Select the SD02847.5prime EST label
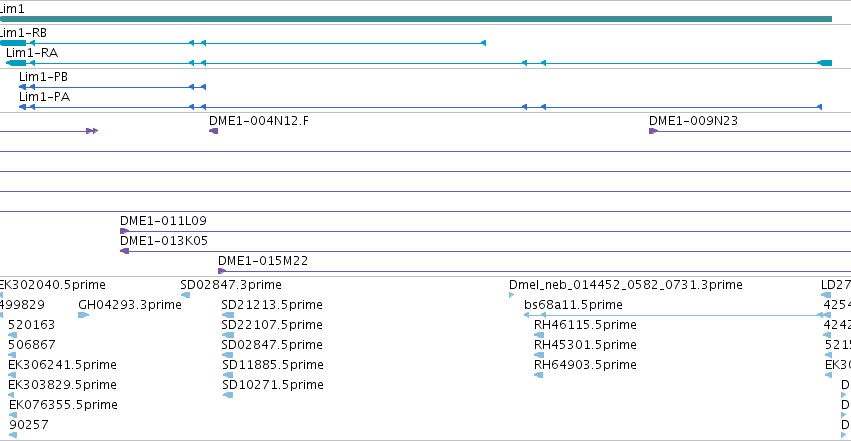Viewport: 851px width, 441px height. [x=272, y=345]
